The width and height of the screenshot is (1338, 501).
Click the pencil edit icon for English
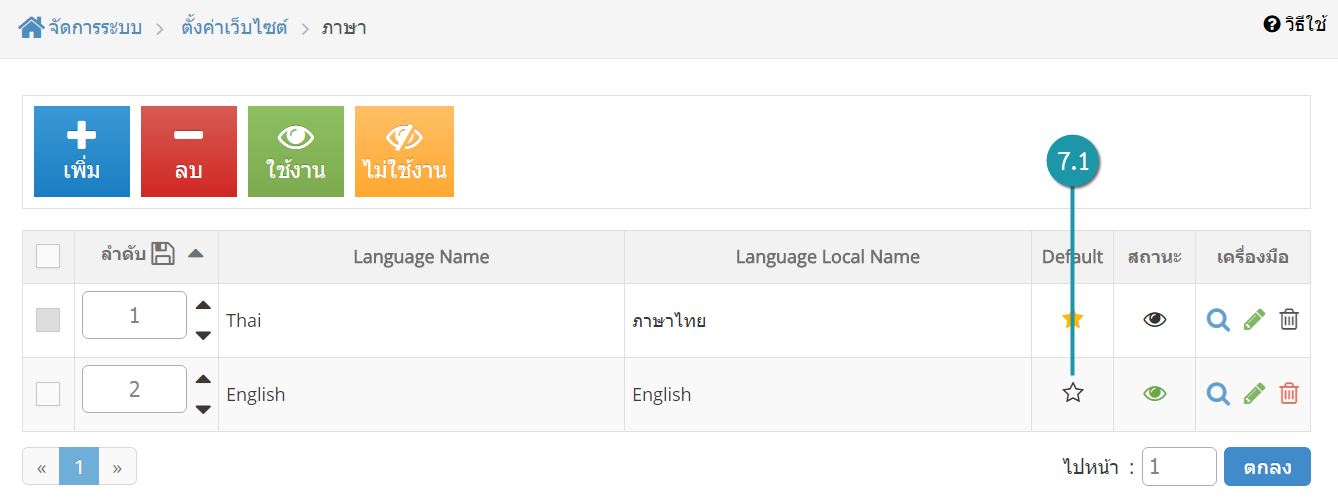click(1254, 394)
